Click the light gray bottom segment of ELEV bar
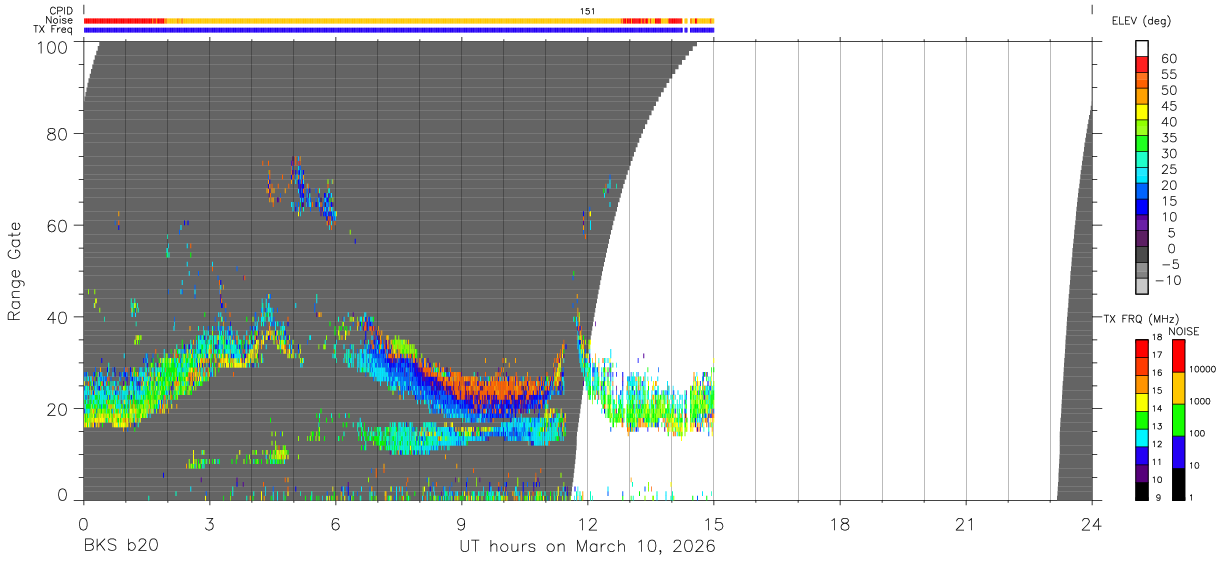1228x567 pixels. [x=1142, y=285]
